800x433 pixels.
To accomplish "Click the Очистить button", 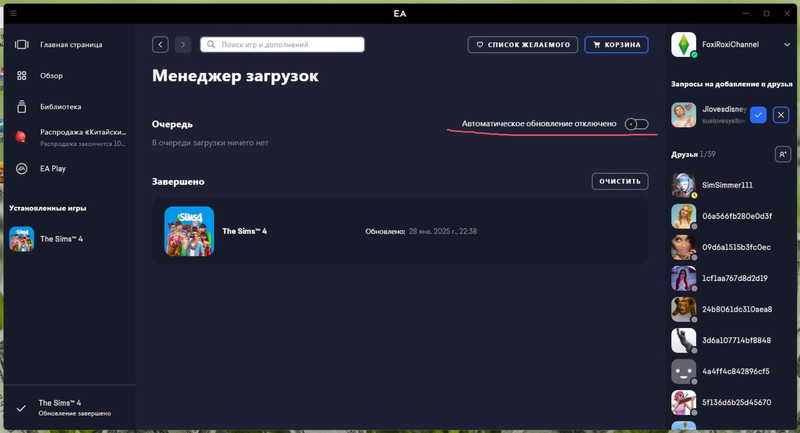I will (x=620, y=181).
